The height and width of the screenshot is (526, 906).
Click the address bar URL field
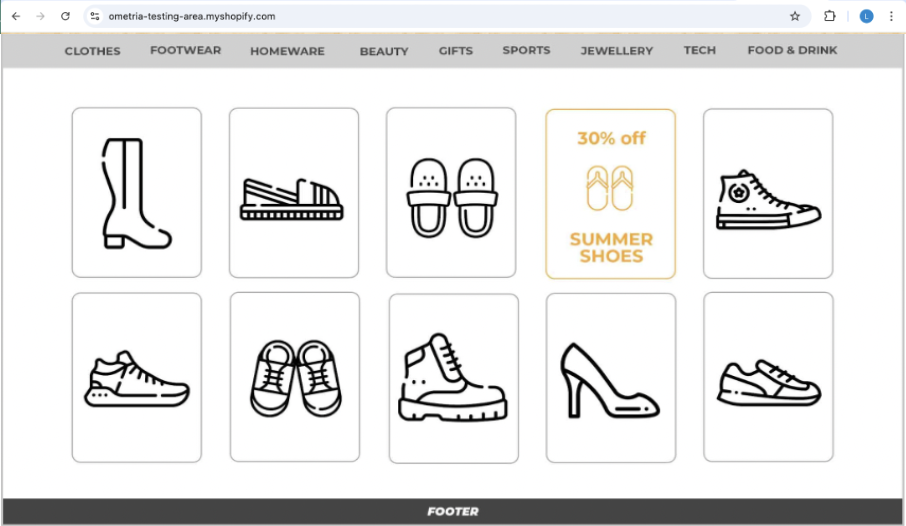448,16
